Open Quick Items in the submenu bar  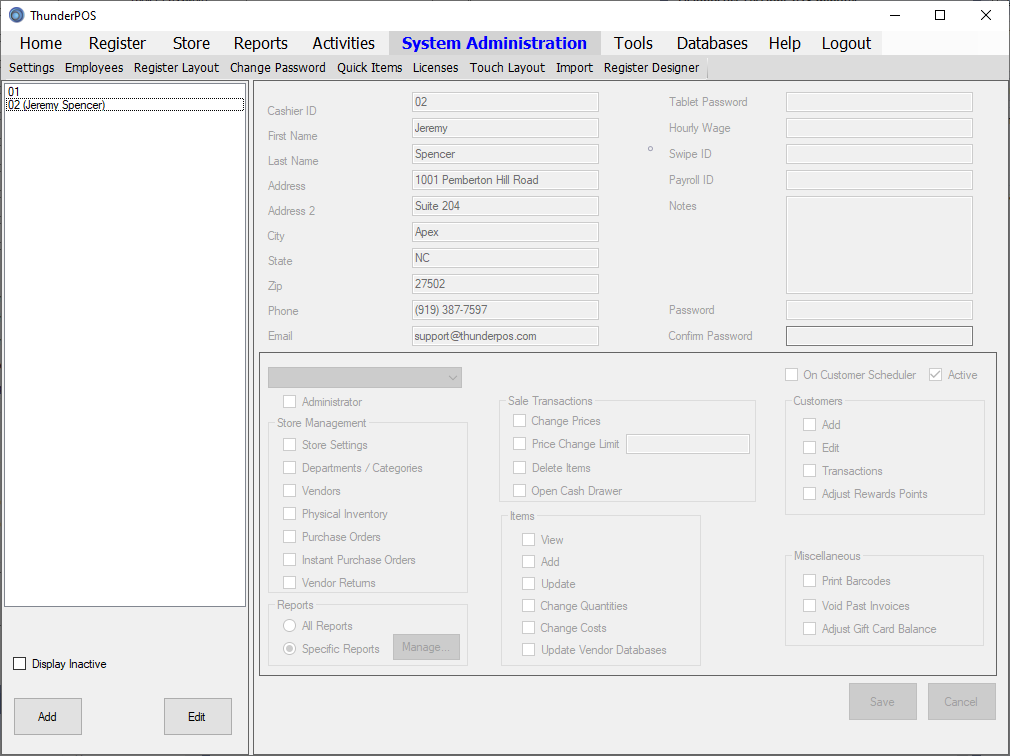coord(369,68)
